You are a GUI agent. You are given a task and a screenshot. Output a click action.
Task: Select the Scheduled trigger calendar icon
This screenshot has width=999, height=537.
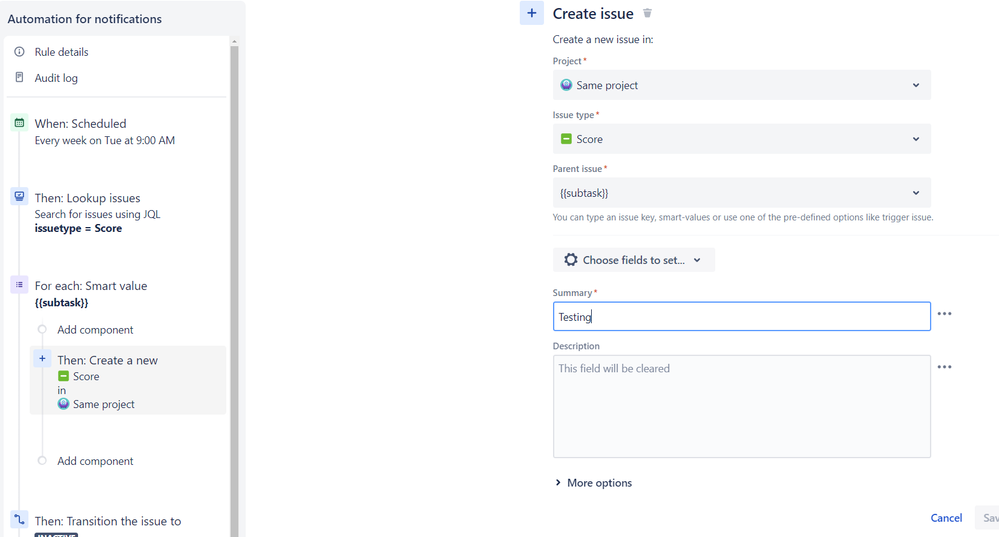[20, 123]
